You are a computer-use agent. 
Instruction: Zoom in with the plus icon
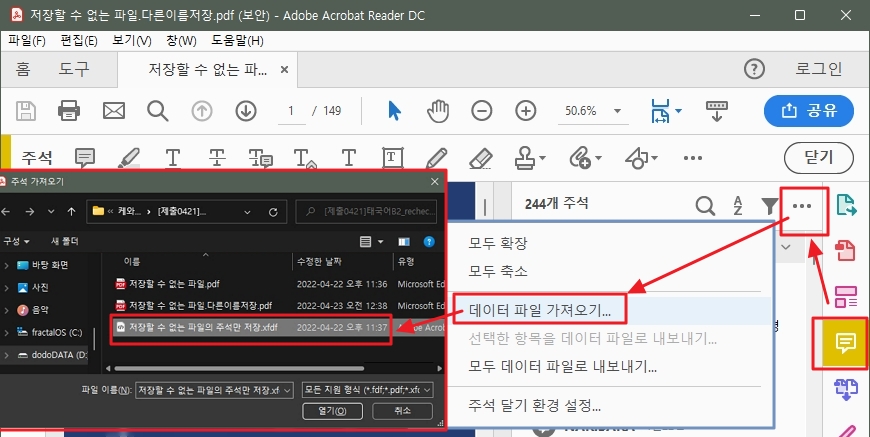pos(525,111)
